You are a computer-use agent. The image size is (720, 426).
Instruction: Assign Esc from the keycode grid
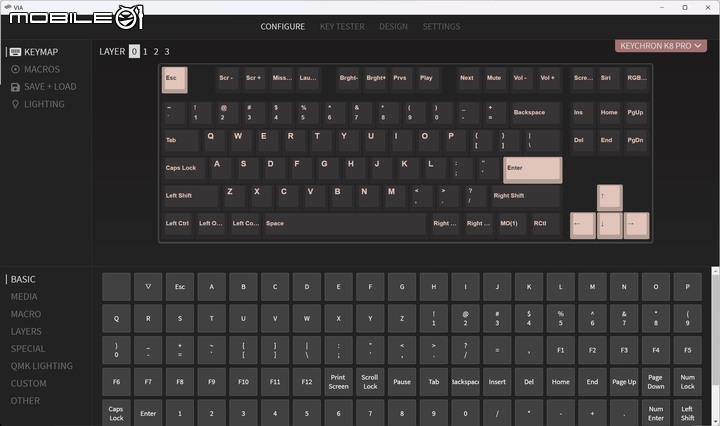(x=180, y=287)
